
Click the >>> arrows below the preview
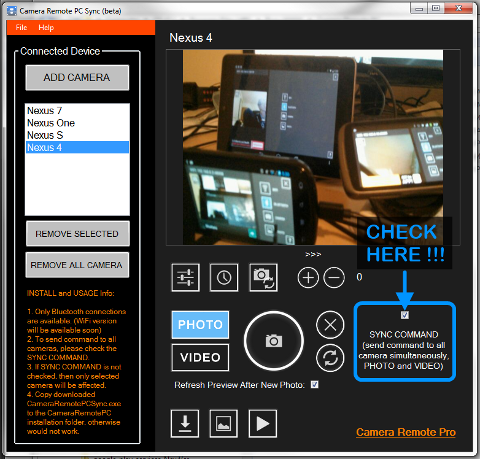coord(313,254)
